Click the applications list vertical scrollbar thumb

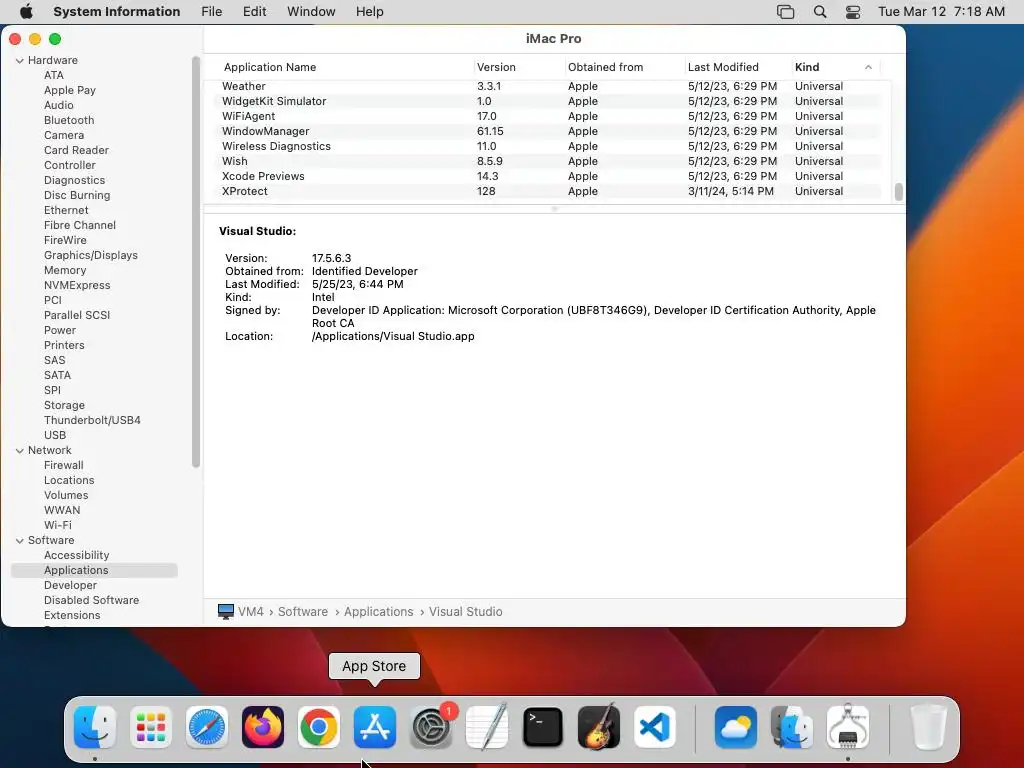click(899, 192)
